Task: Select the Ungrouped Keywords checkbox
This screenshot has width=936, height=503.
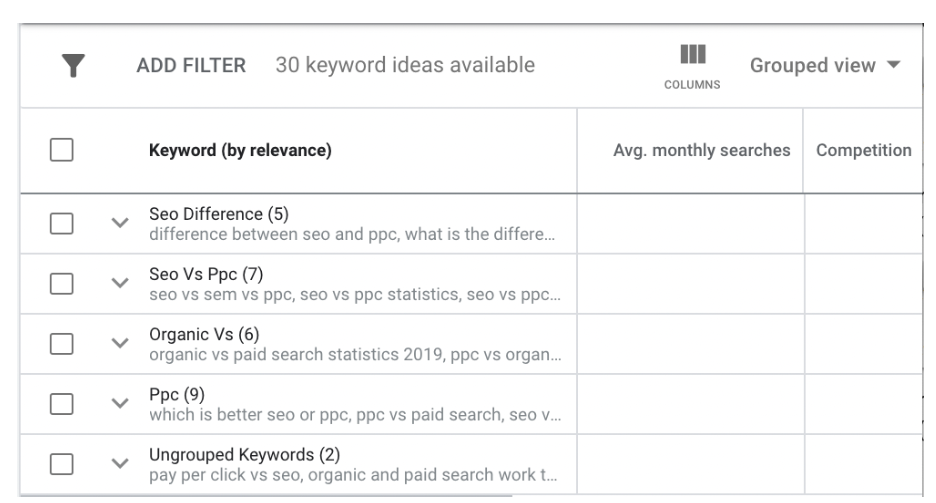Action: pyautogui.click(x=63, y=463)
